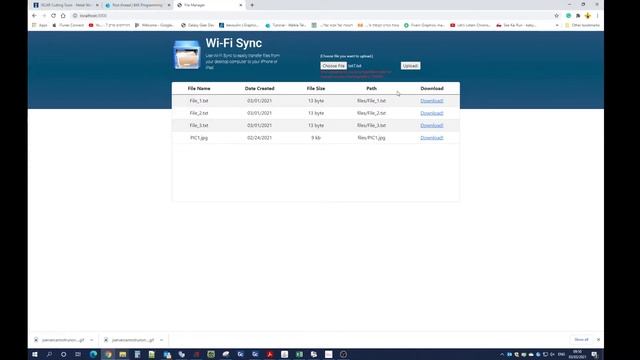Open the Windows Start menu
Image resolution: width=640 pixels, height=360 pixels.
tap(35, 354)
